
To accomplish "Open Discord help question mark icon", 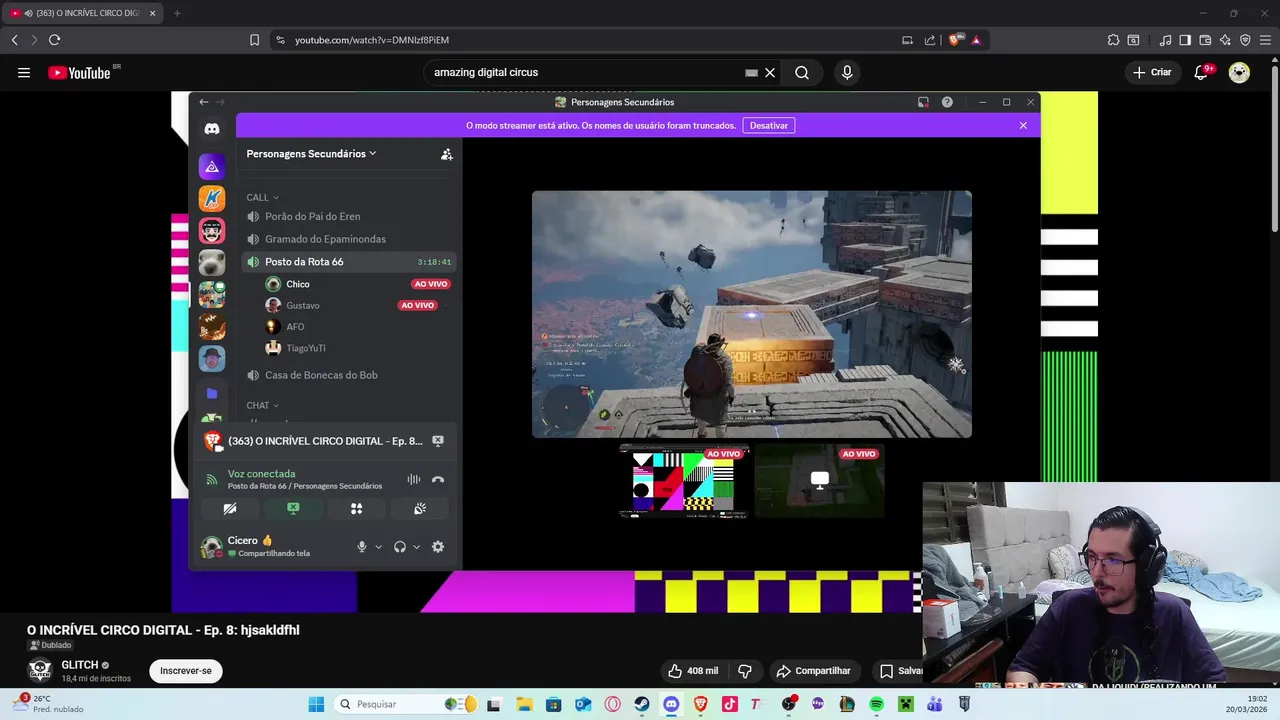I will (947, 102).
